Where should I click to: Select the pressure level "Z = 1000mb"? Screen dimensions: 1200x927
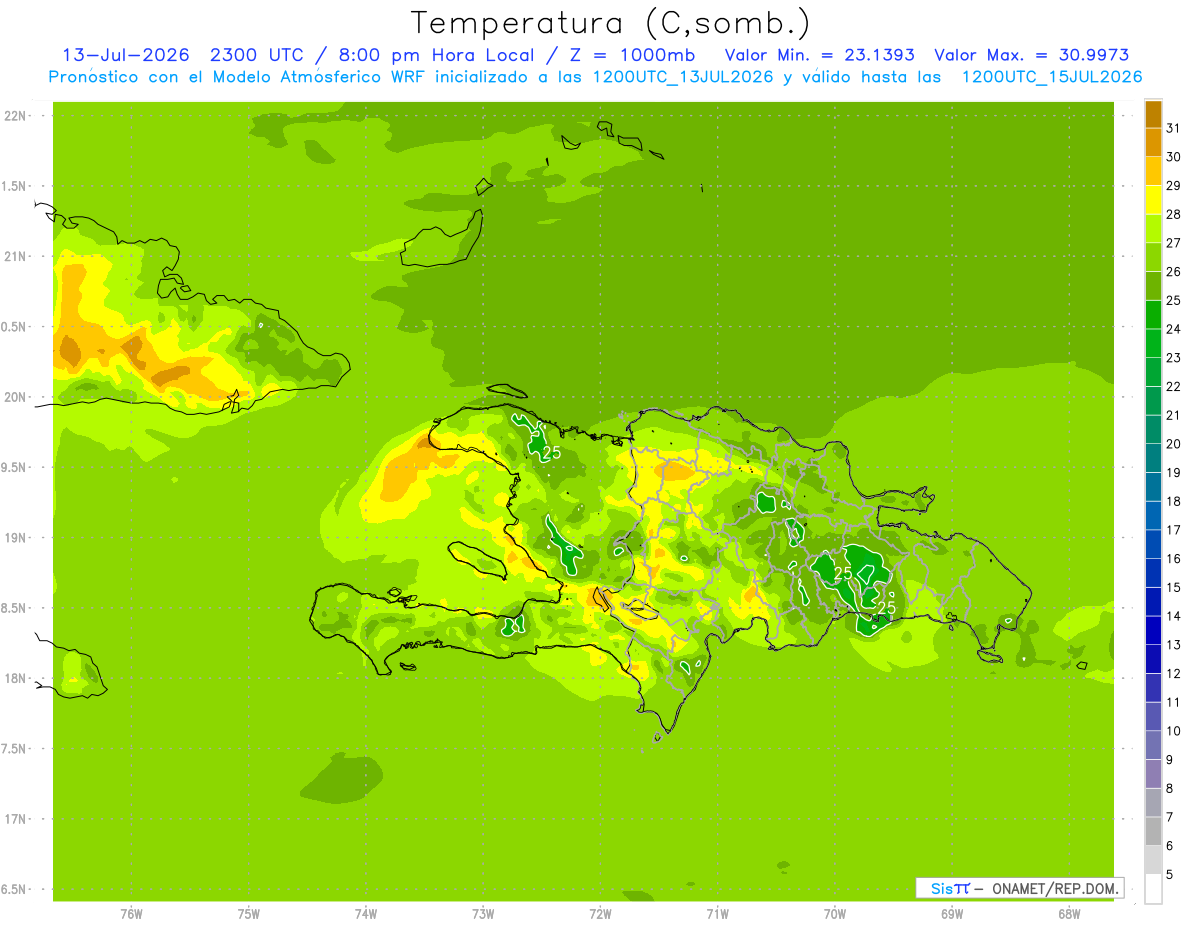coord(633,55)
